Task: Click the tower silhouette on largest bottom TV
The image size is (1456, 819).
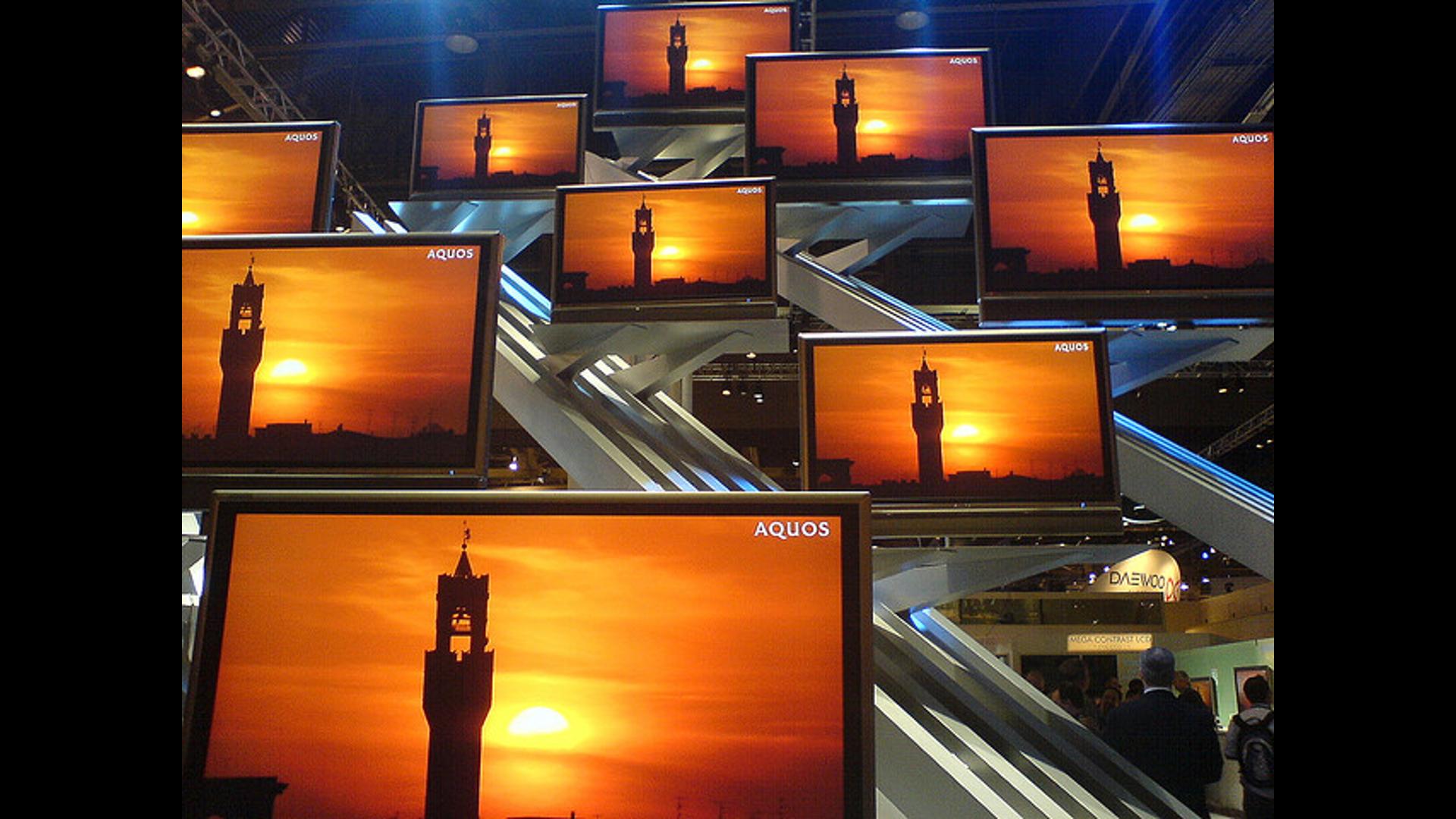Action: pos(458,682)
